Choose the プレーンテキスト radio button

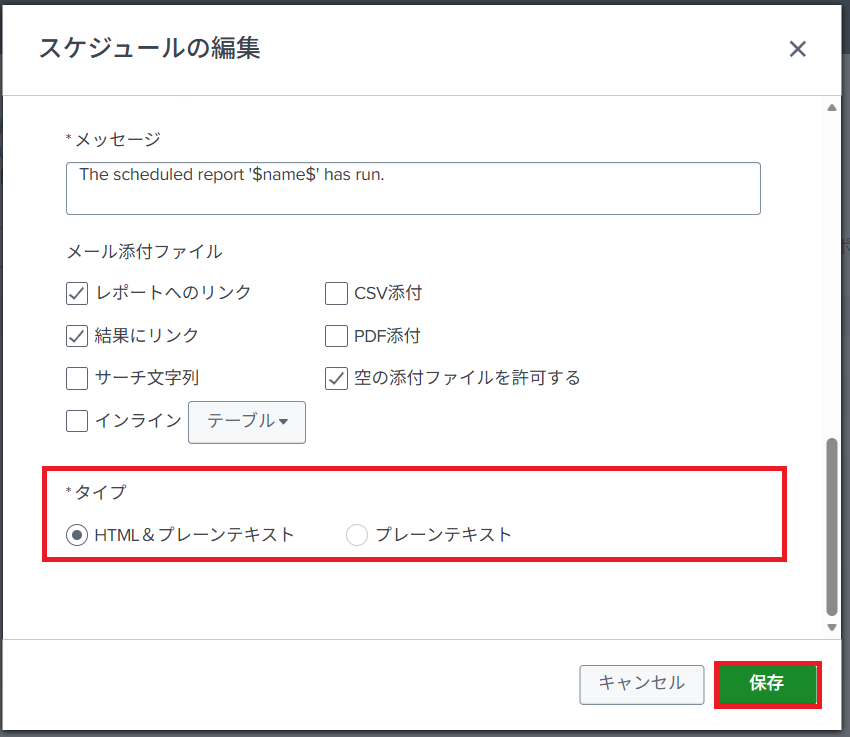point(357,535)
